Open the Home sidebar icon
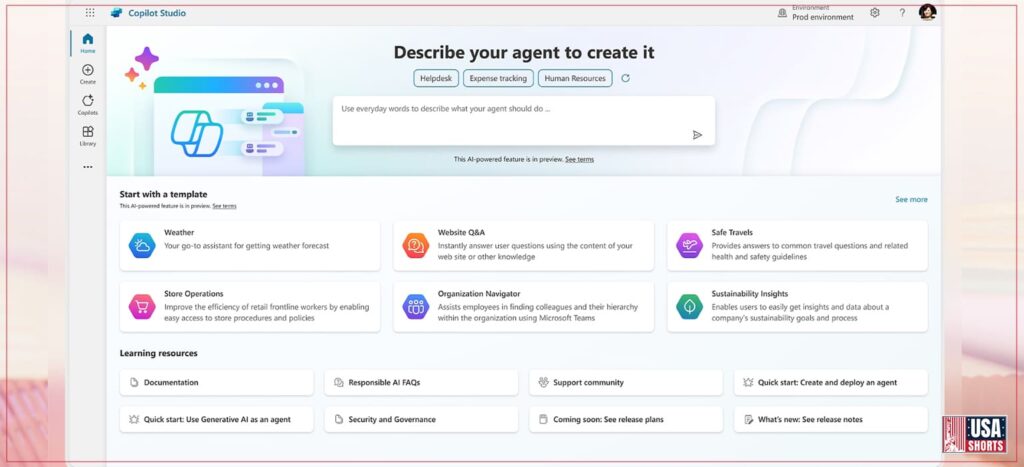 (88, 39)
